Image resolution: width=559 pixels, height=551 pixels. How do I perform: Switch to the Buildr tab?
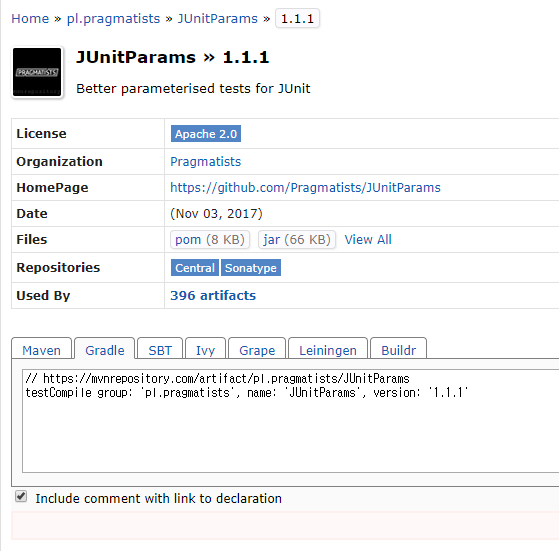(398, 348)
